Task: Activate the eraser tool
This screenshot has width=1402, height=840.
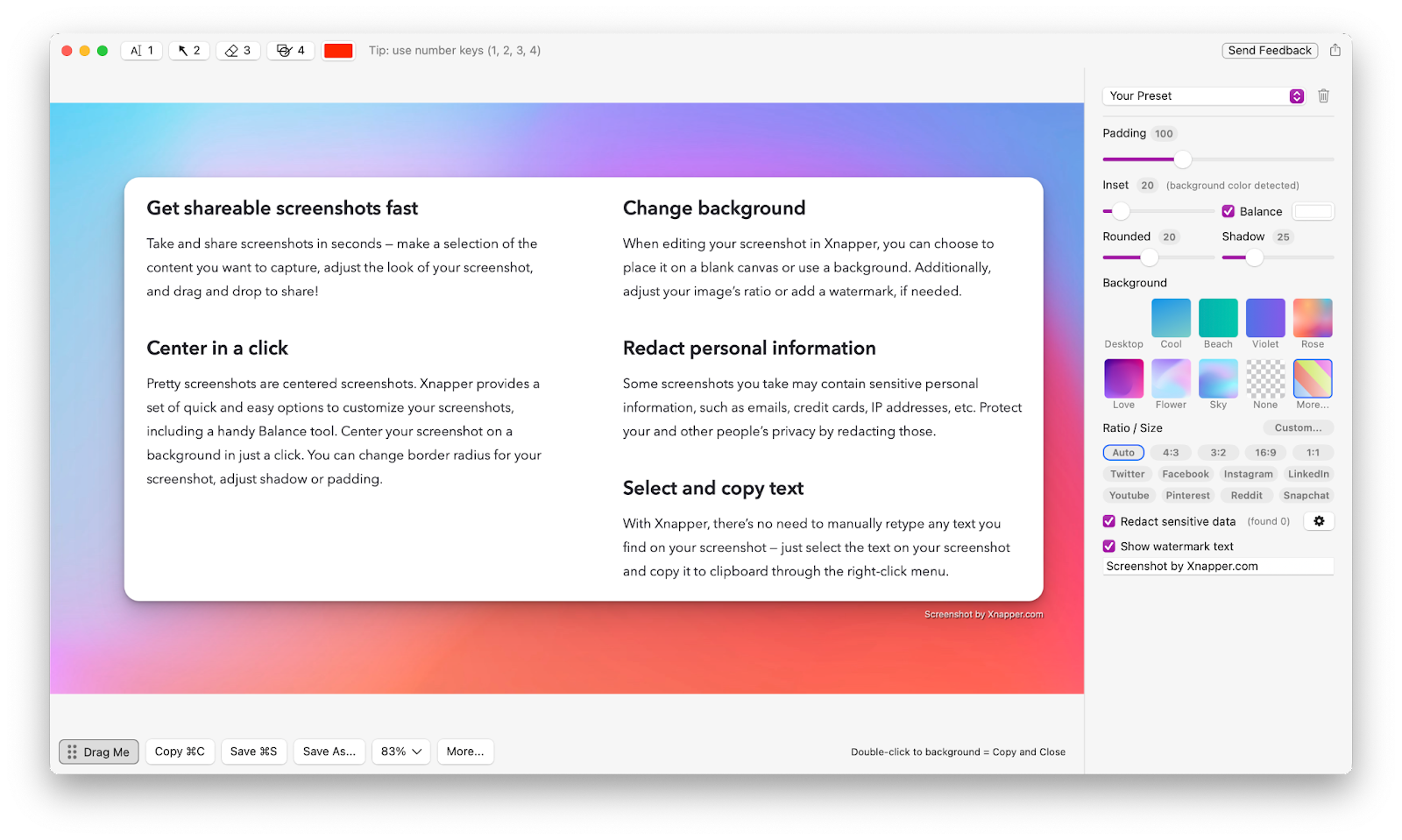Action: pyautogui.click(x=237, y=50)
